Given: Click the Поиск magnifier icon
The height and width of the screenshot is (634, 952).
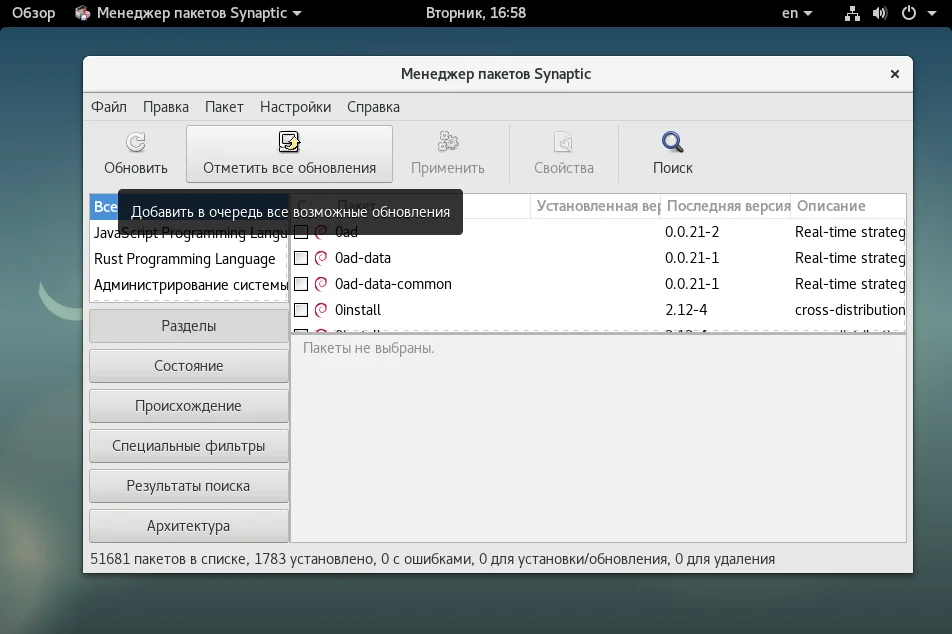Looking at the screenshot, I should pyautogui.click(x=673, y=142).
